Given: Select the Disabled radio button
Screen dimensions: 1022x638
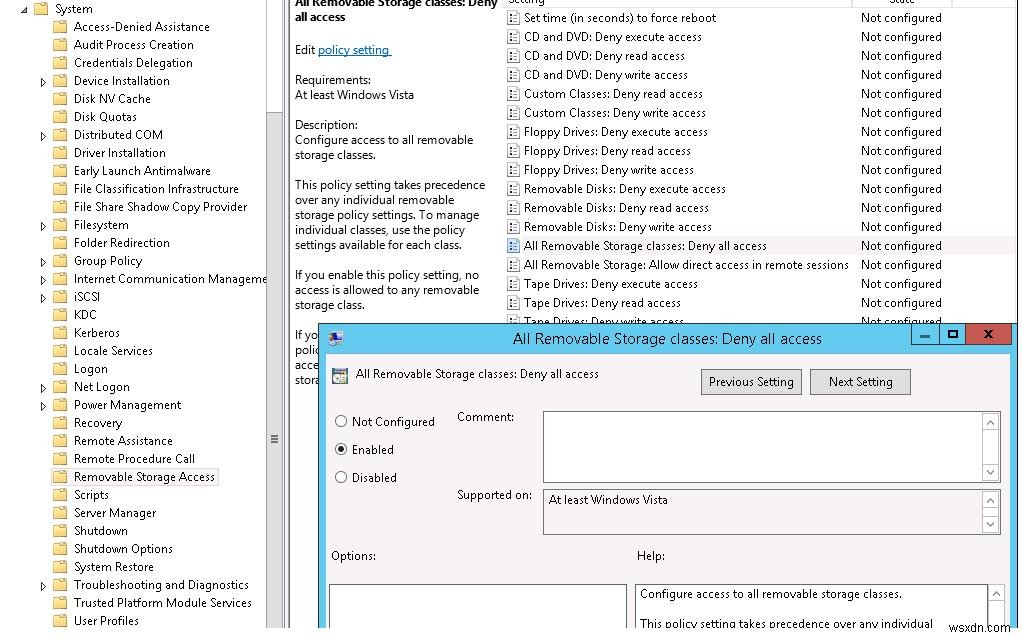Looking at the screenshot, I should click(x=341, y=477).
